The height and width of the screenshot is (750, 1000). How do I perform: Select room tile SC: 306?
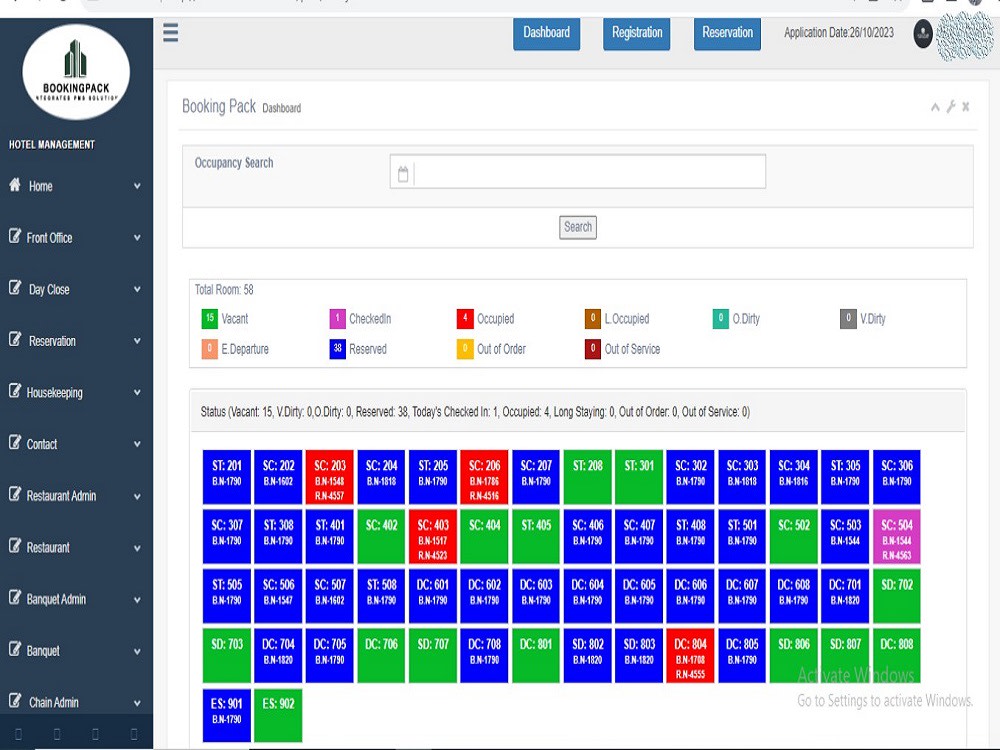tap(897, 477)
